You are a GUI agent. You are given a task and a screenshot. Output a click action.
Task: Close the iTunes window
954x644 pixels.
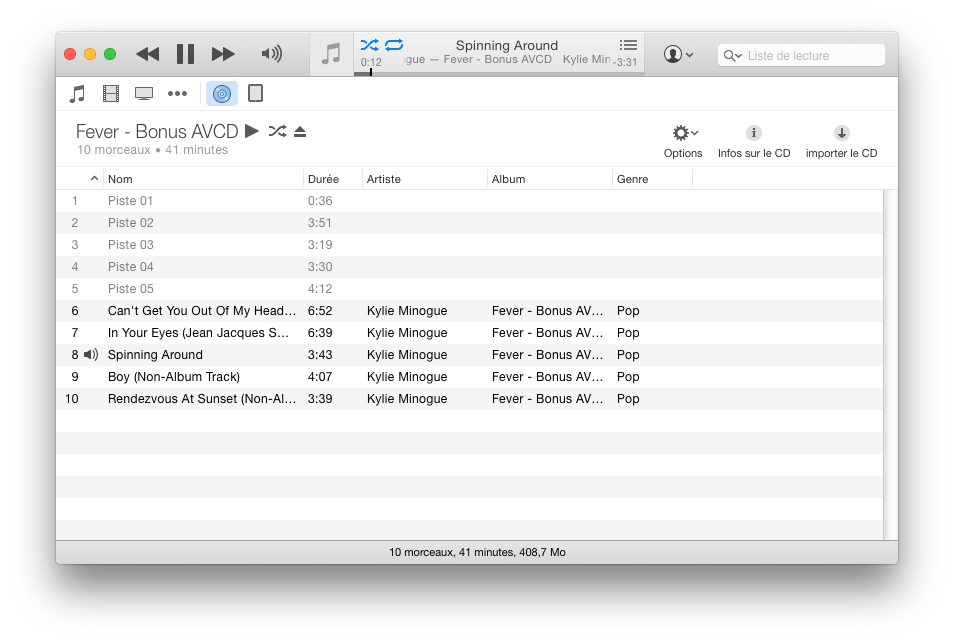click(70, 54)
